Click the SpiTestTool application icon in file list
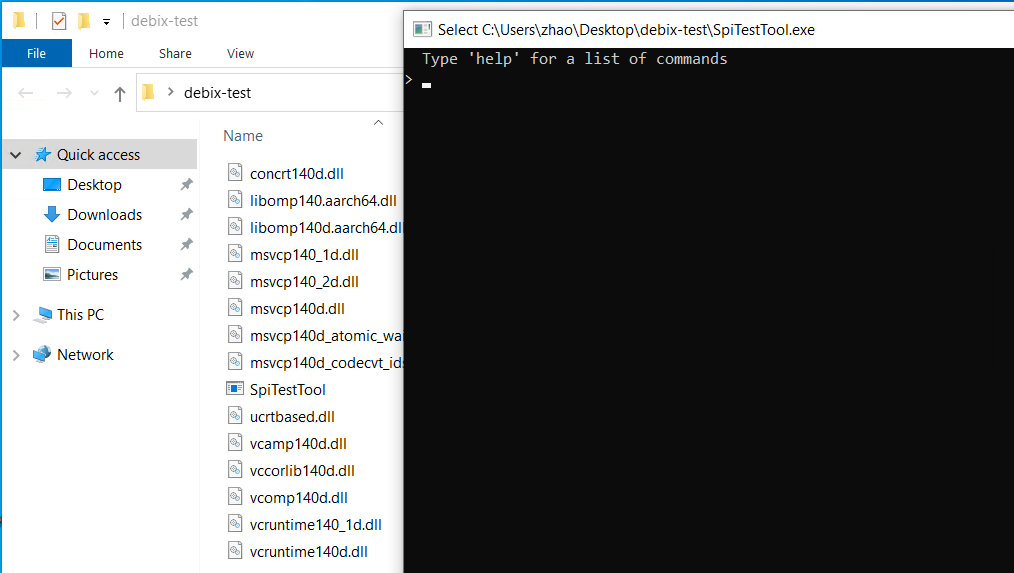This screenshot has width=1014, height=573. (235, 389)
